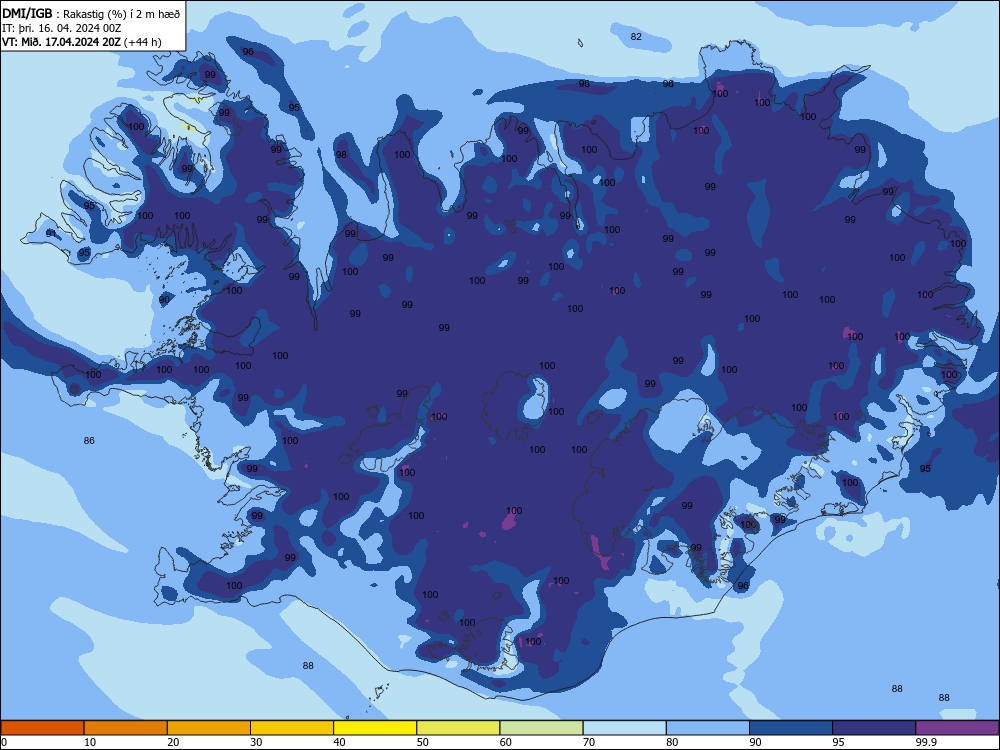Screen dimensions: 1000x750
Task: Click the '30' legend scale label
Action: [x=256, y=742]
